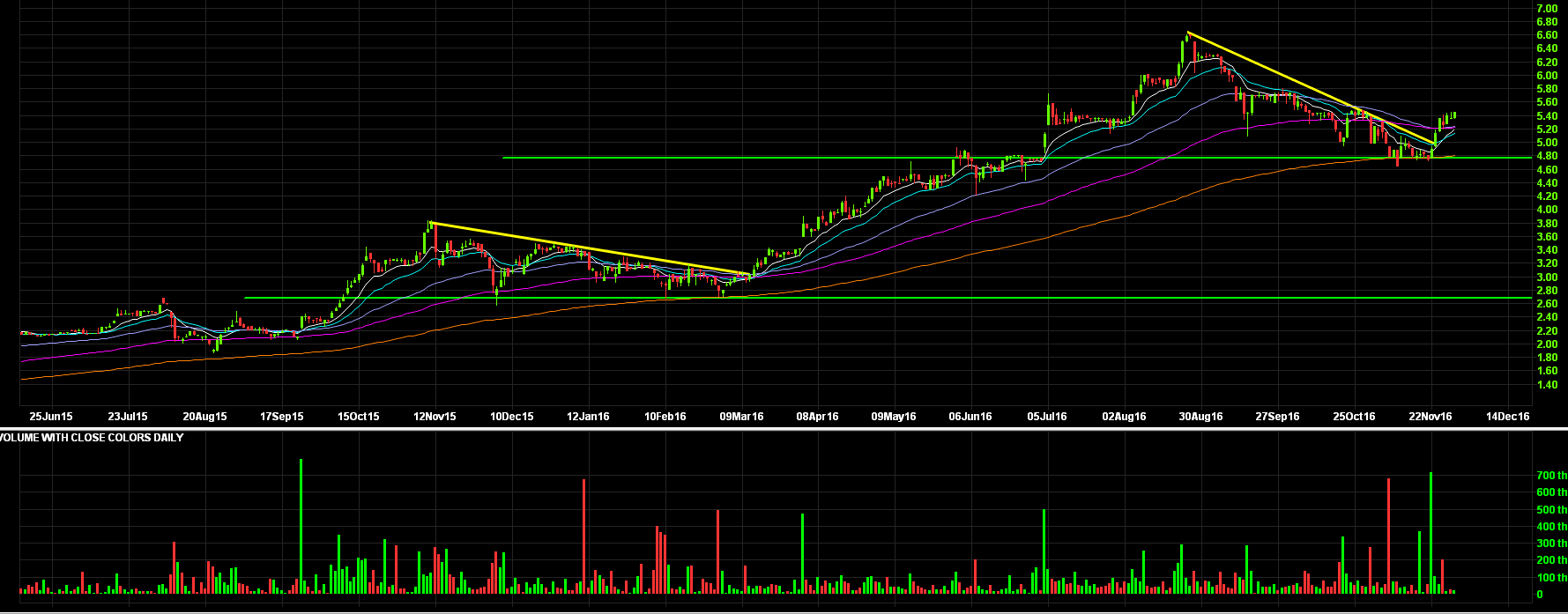Select the 02Aug16 date label
The image size is (1568, 614).
1124,417
